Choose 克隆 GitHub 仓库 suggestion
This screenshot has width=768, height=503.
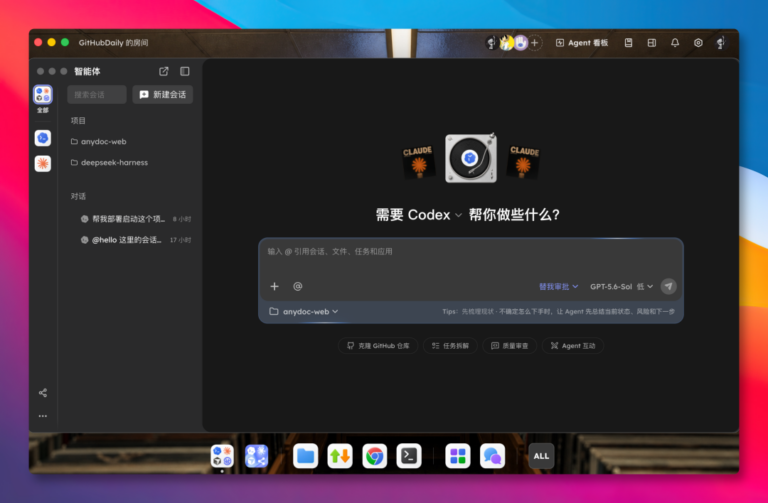(x=378, y=346)
